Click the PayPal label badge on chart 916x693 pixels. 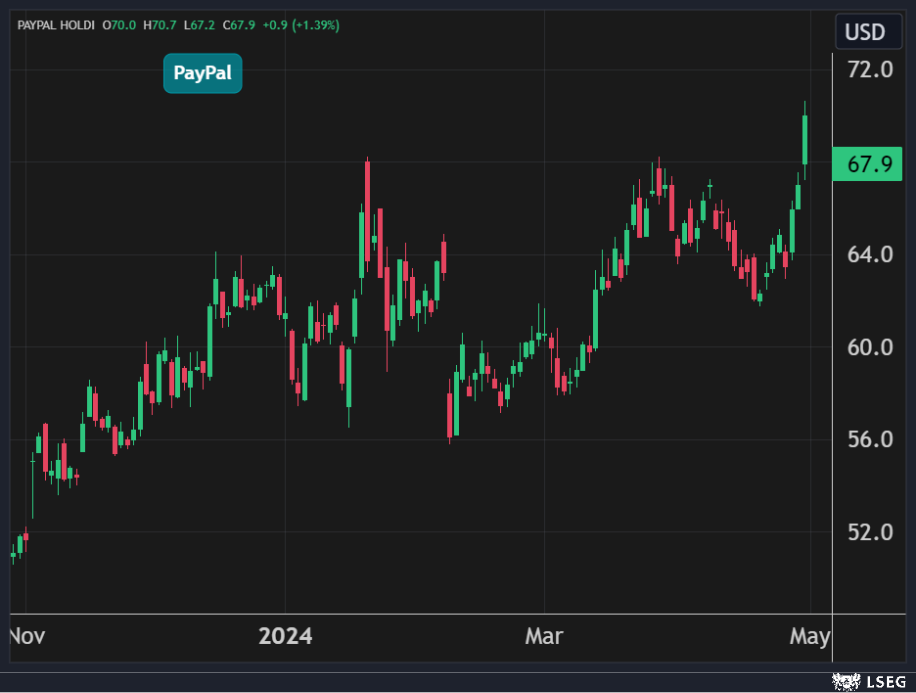point(202,73)
